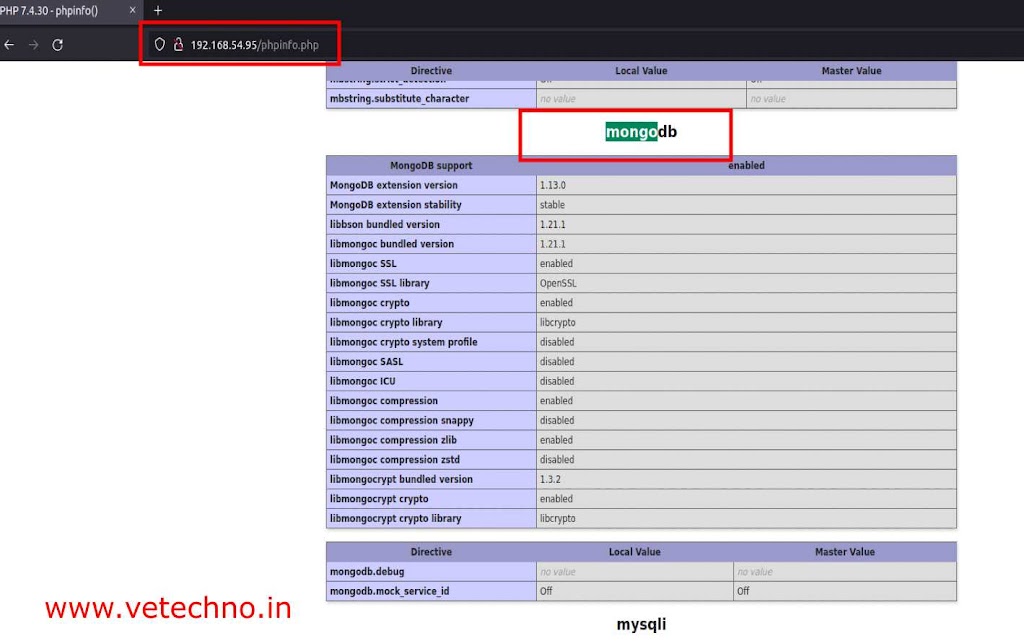Click the MongoDB support header cell
The height and width of the screenshot is (641, 1024).
431,165
